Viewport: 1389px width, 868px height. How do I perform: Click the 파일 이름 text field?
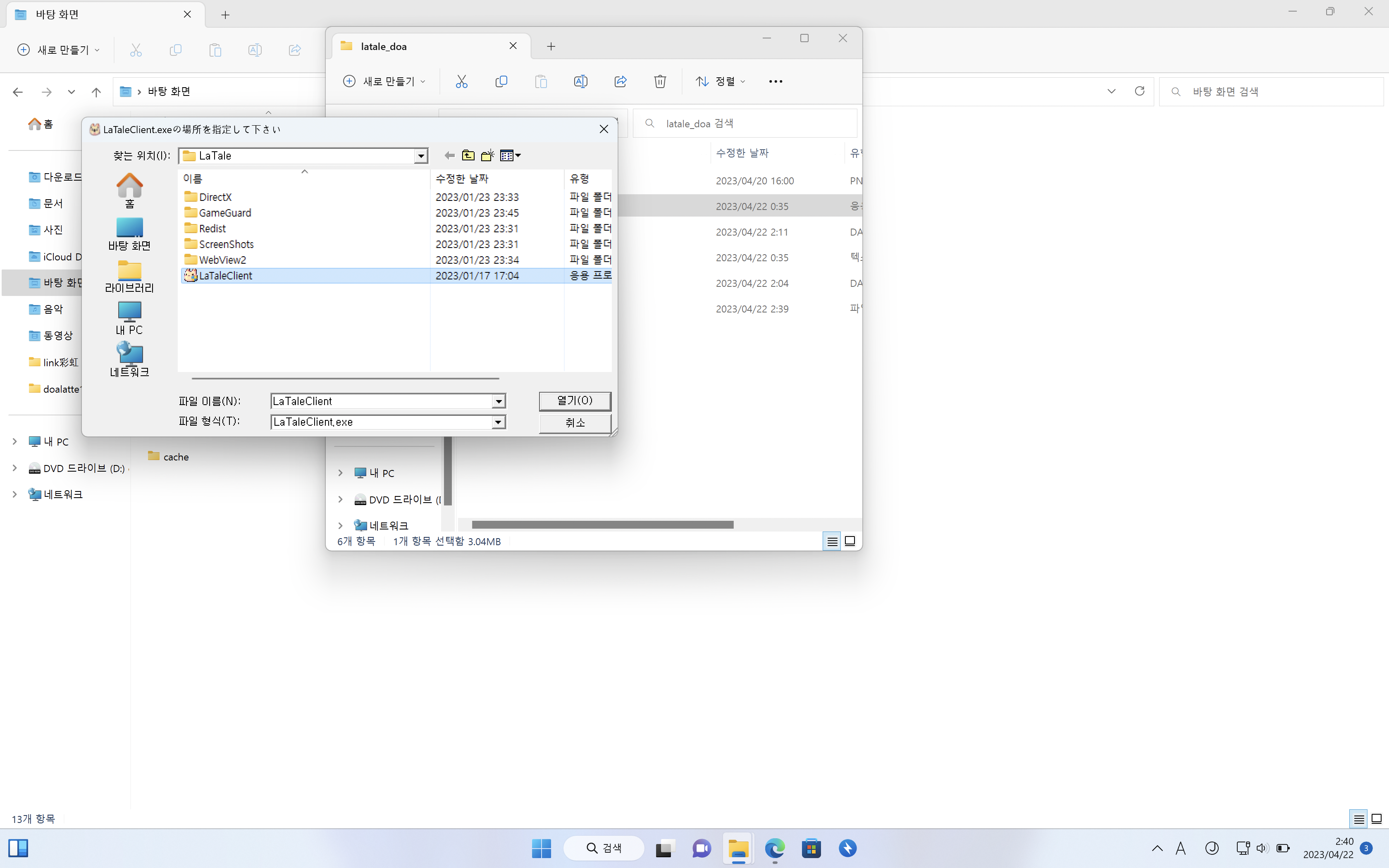tap(382, 401)
